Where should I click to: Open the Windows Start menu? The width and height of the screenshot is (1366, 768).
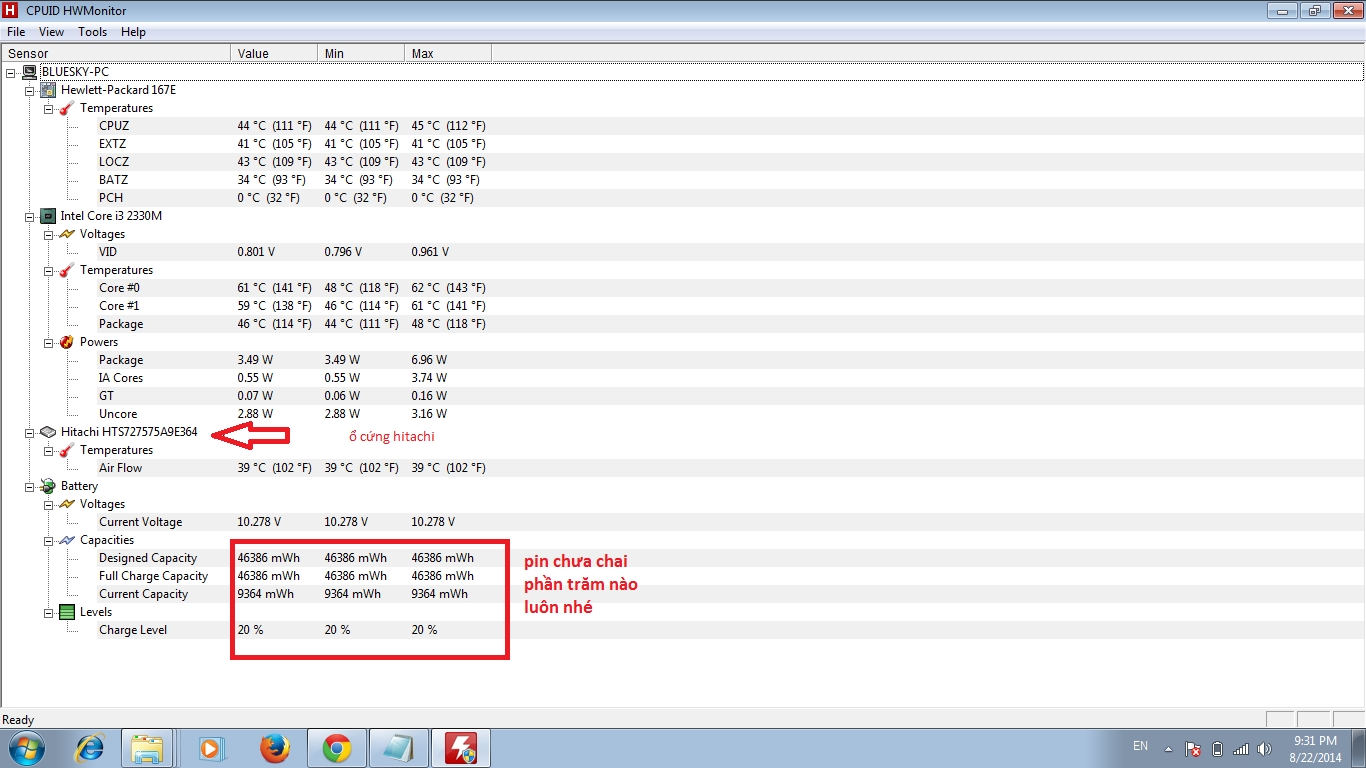pyautogui.click(x=26, y=747)
